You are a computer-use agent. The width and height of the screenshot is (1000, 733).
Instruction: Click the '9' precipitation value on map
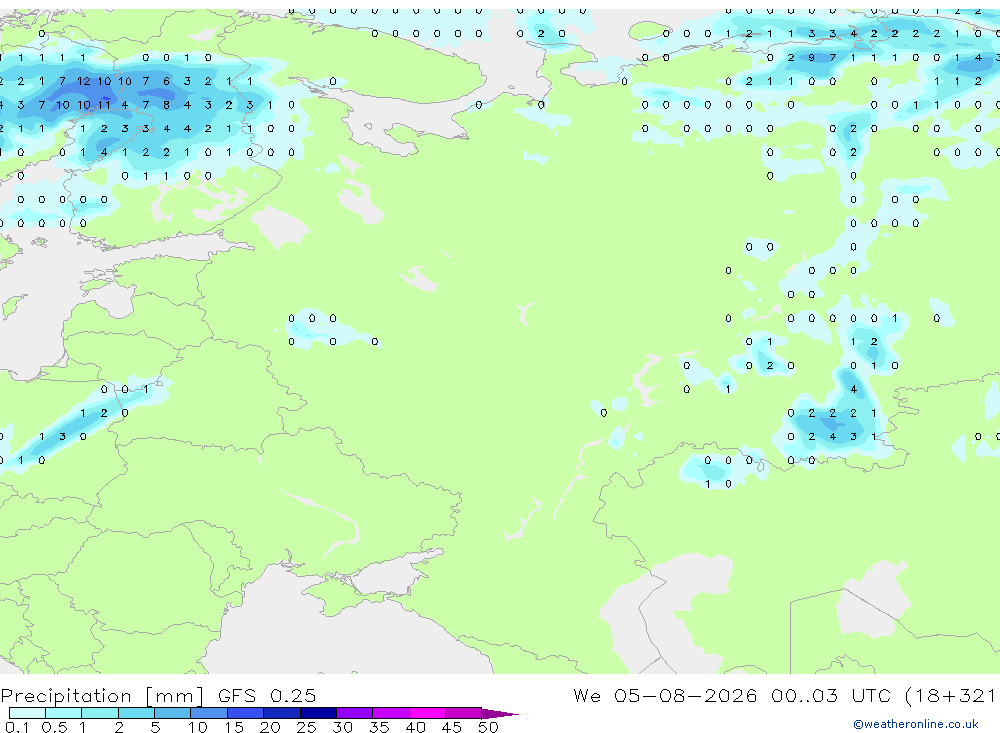coord(811,57)
